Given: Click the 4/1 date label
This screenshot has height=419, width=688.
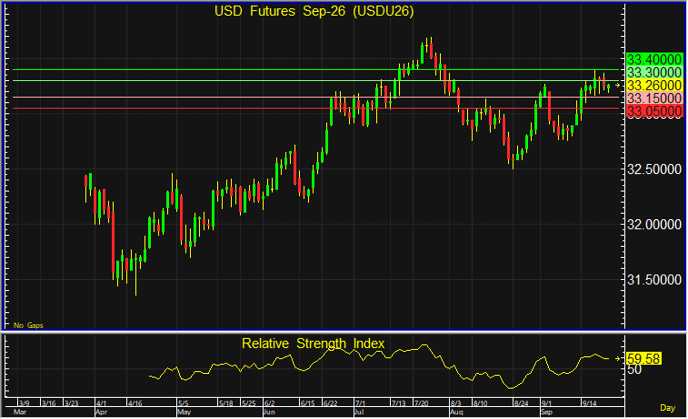Looking at the screenshot, I should click(x=101, y=403).
